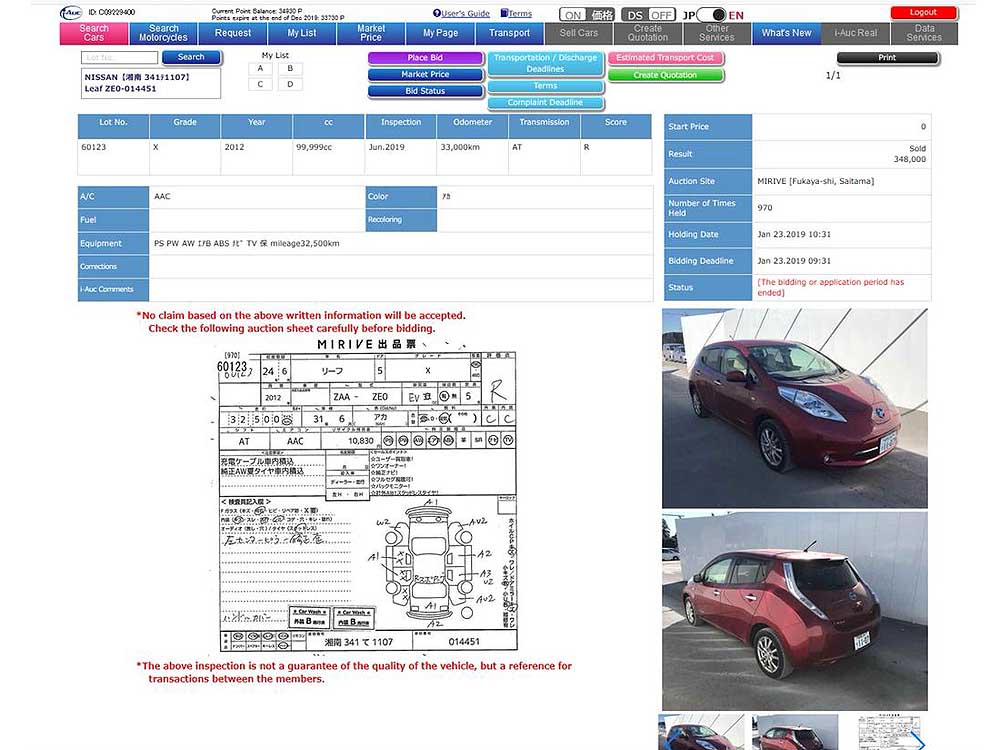Go to the My Page tab

pyautogui.click(x=440, y=33)
